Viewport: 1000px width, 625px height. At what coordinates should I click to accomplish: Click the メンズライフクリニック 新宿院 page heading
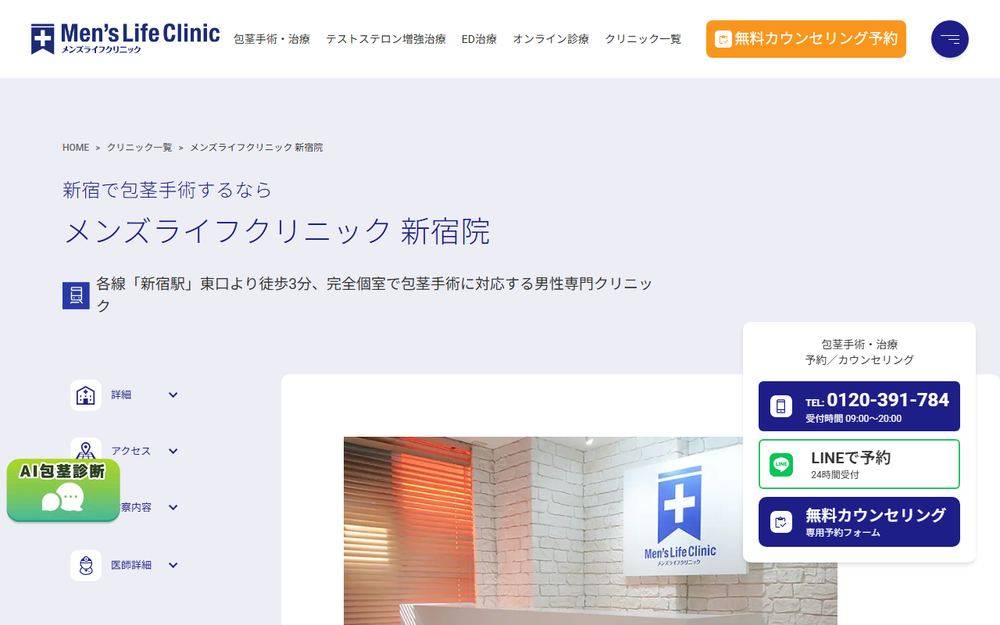pos(277,231)
